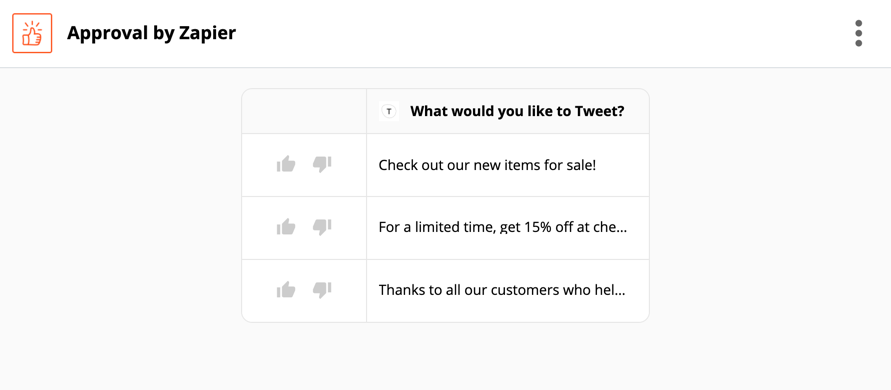Select the 'Check out our new items for sale!' cell
The height and width of the screenshot is (390, 891).
pyautogui.click(x=507, y=165)
